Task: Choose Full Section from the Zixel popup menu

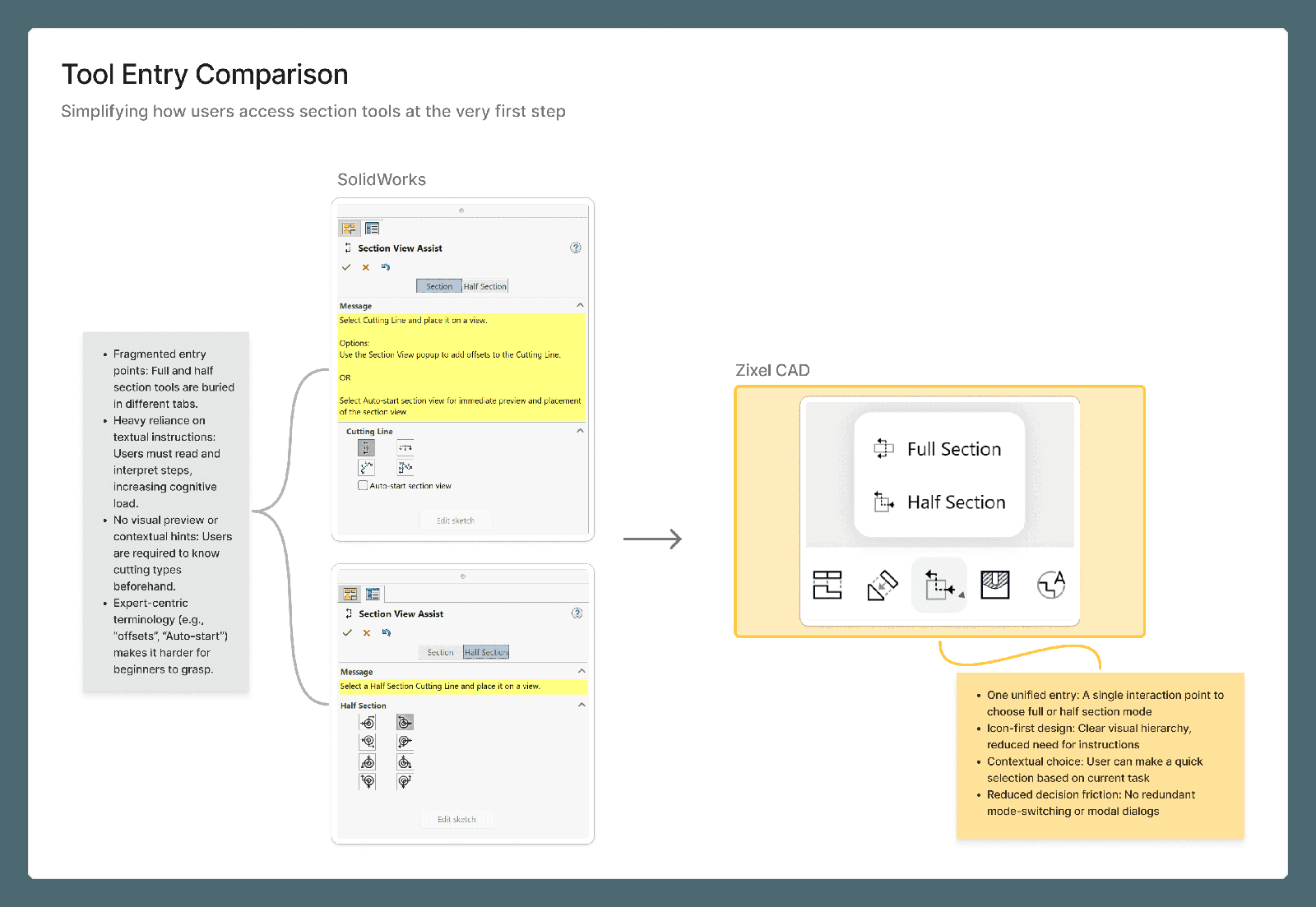Action: click(939, 449)
